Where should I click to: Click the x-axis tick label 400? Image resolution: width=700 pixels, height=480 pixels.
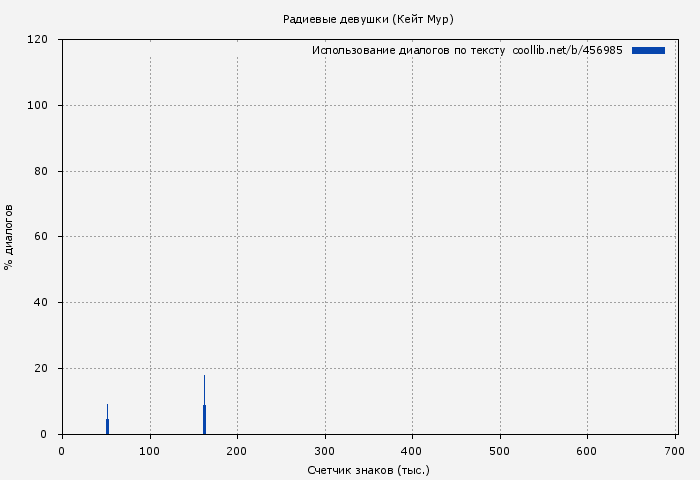(x=412, y=451)
